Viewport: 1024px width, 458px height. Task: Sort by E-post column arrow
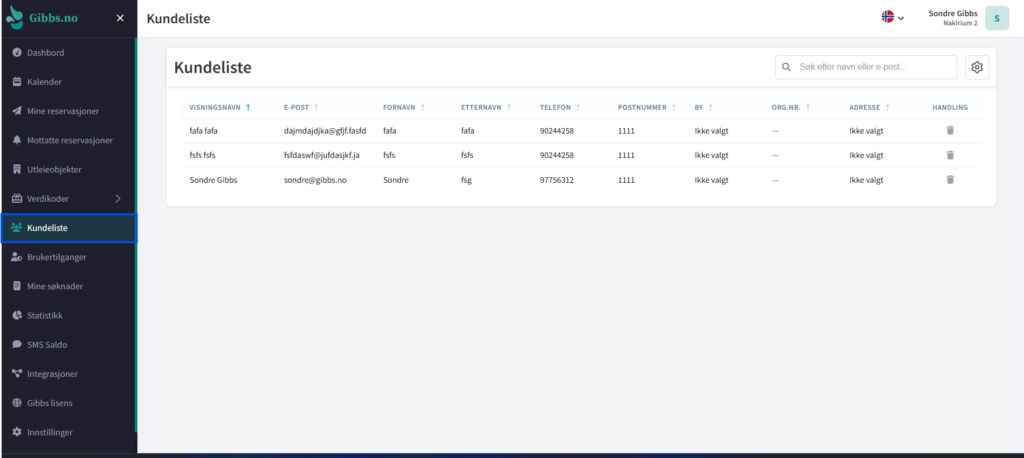(x=316, y=108)
